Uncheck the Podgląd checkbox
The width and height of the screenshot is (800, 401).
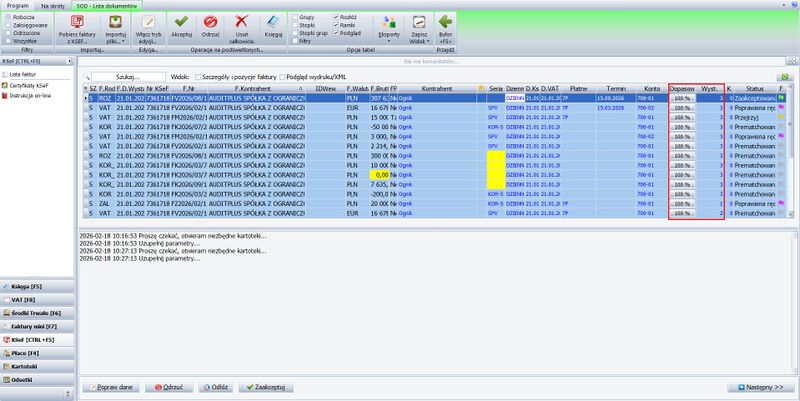(x=336, y=33)
